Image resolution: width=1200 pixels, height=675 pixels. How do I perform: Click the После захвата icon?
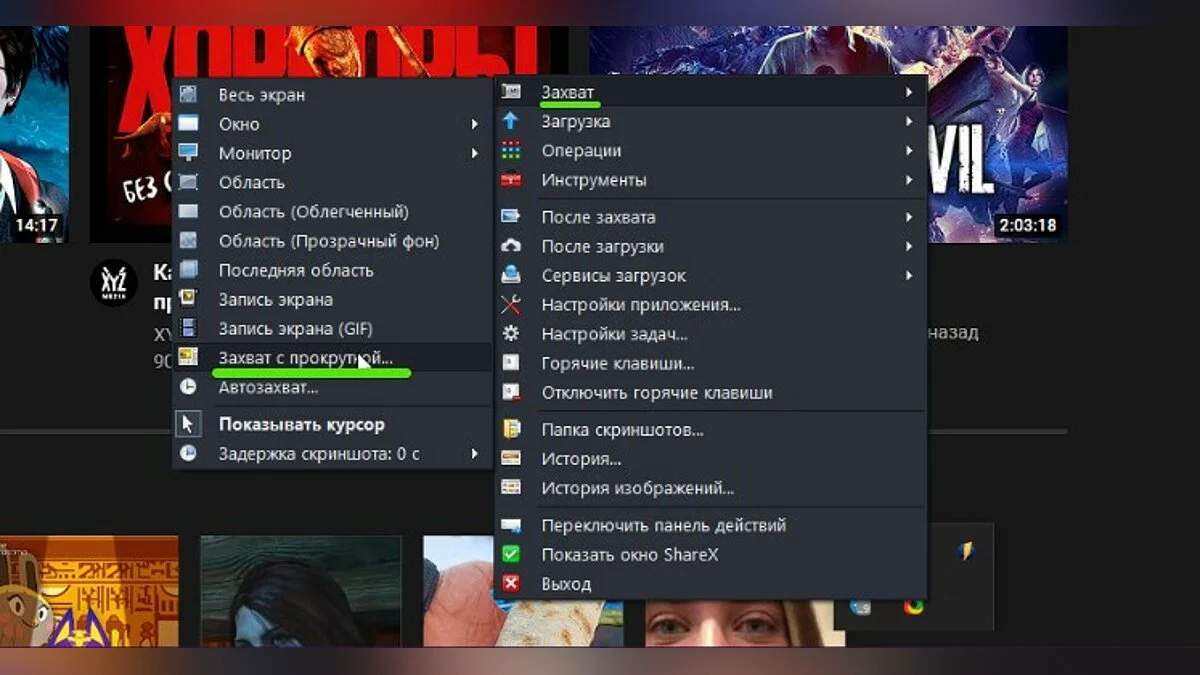tap(511, 217)
